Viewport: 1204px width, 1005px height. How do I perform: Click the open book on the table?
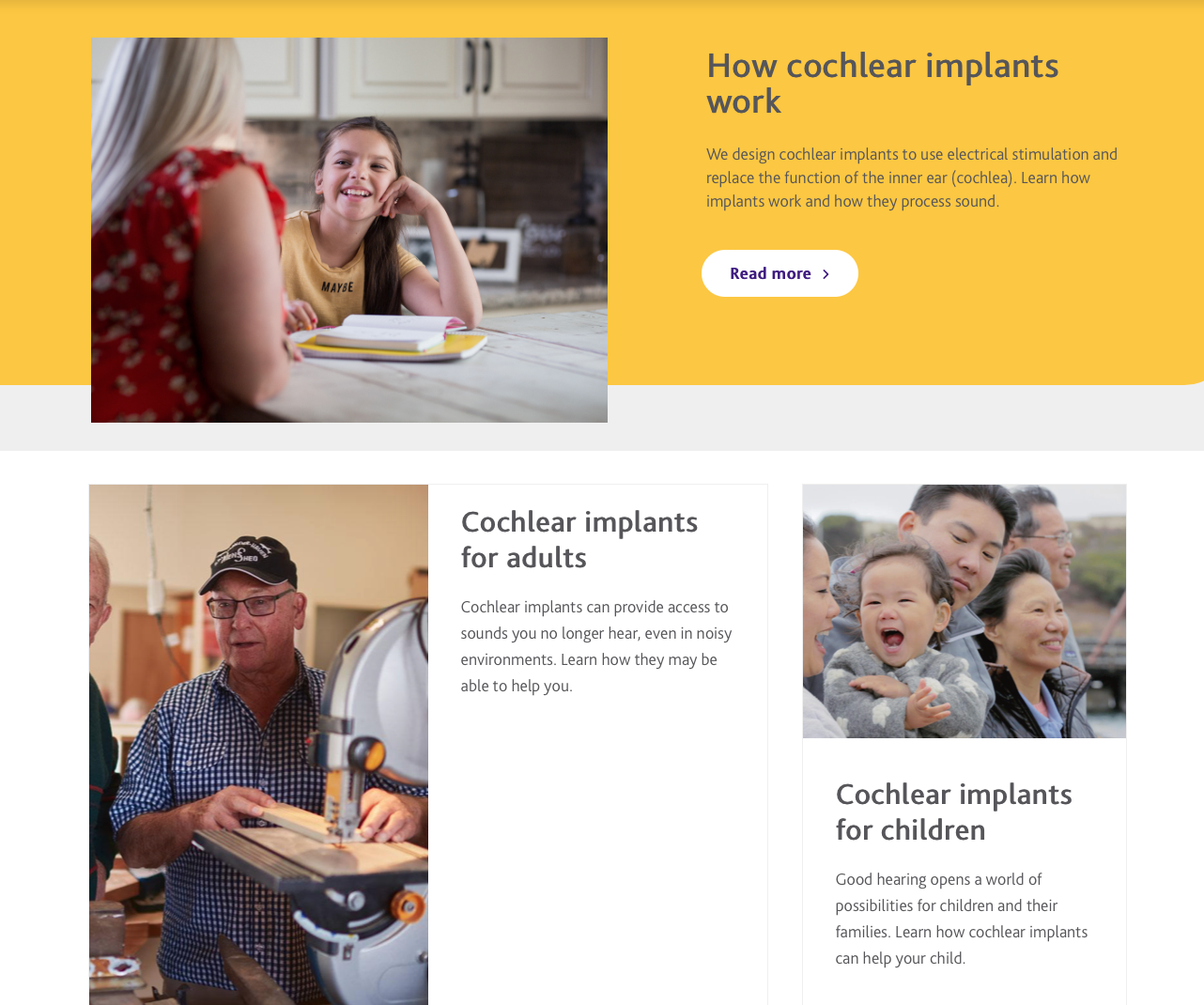(x=385, y=333)
